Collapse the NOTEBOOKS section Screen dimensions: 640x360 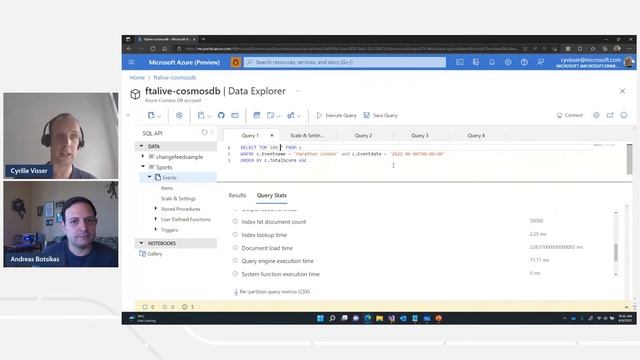pyautogui.click(x=142, y=243)
